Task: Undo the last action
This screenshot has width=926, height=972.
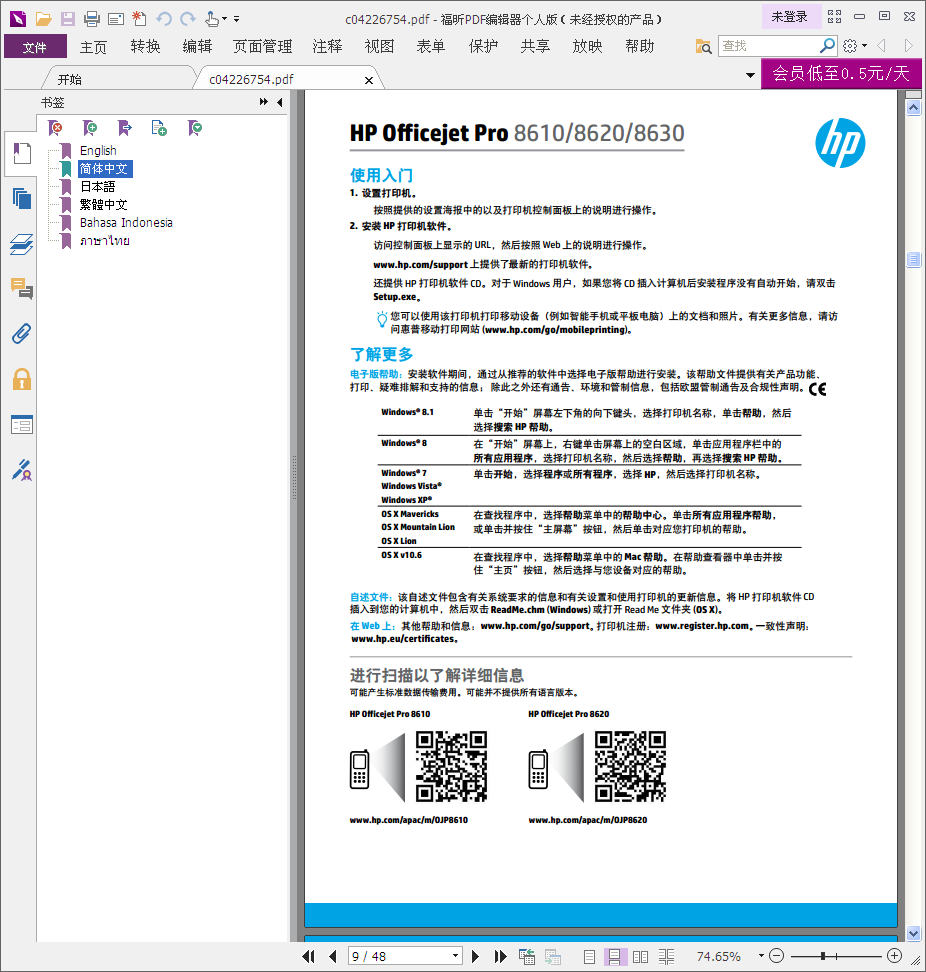Action: point(164,19)
